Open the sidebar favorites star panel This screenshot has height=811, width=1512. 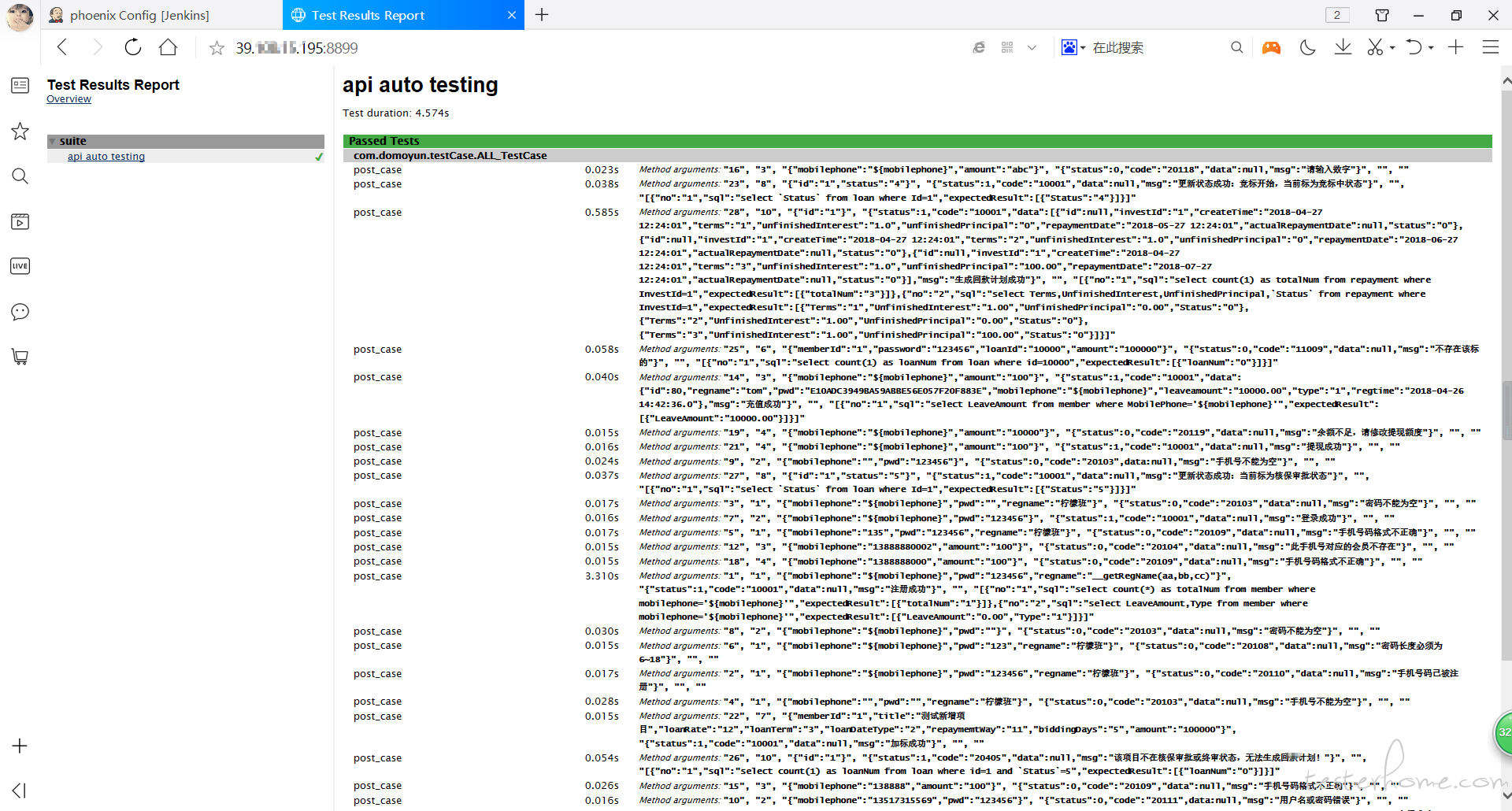coord(20,131)
